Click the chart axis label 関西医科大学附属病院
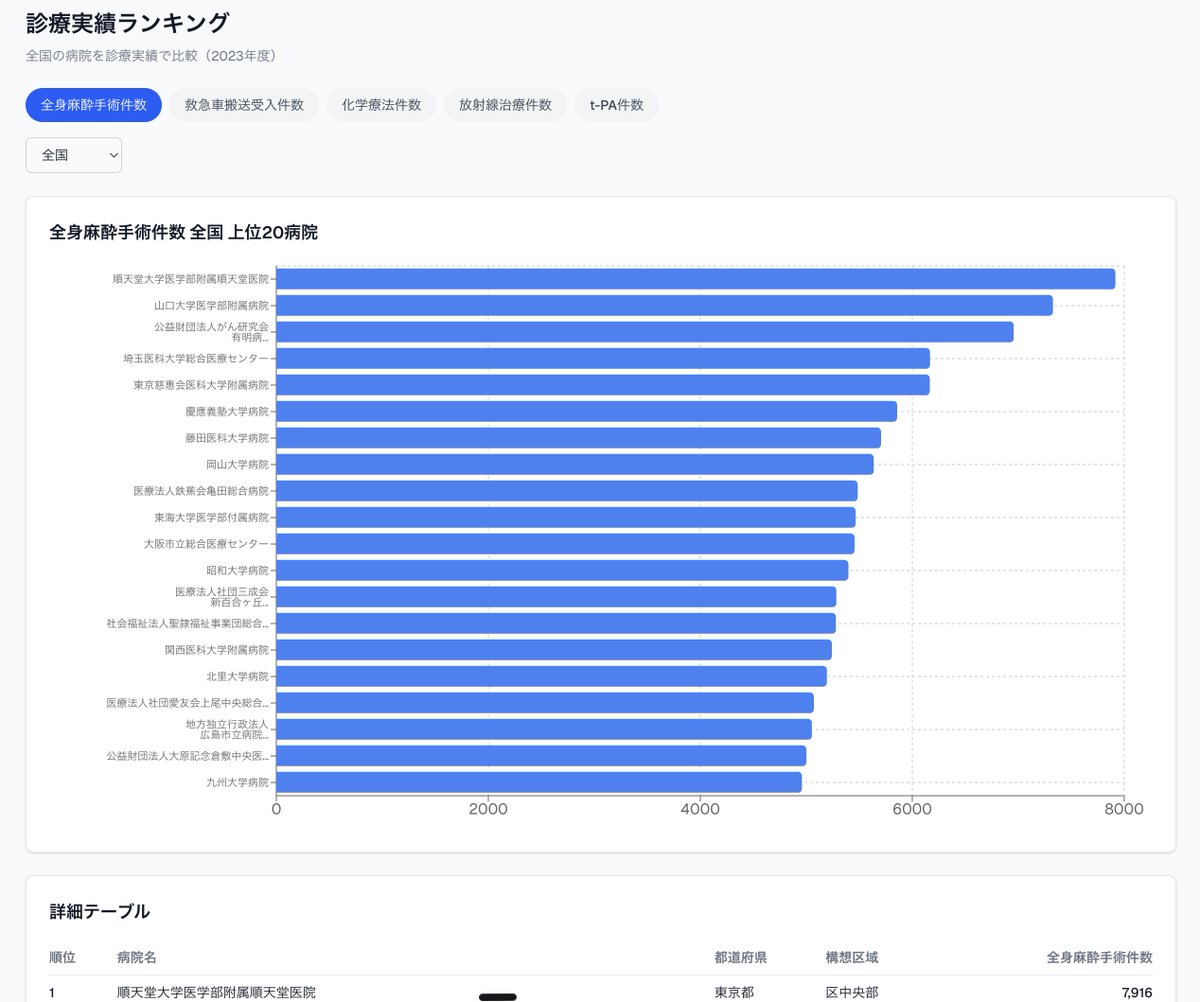1200x1002 pixels. 217,650
